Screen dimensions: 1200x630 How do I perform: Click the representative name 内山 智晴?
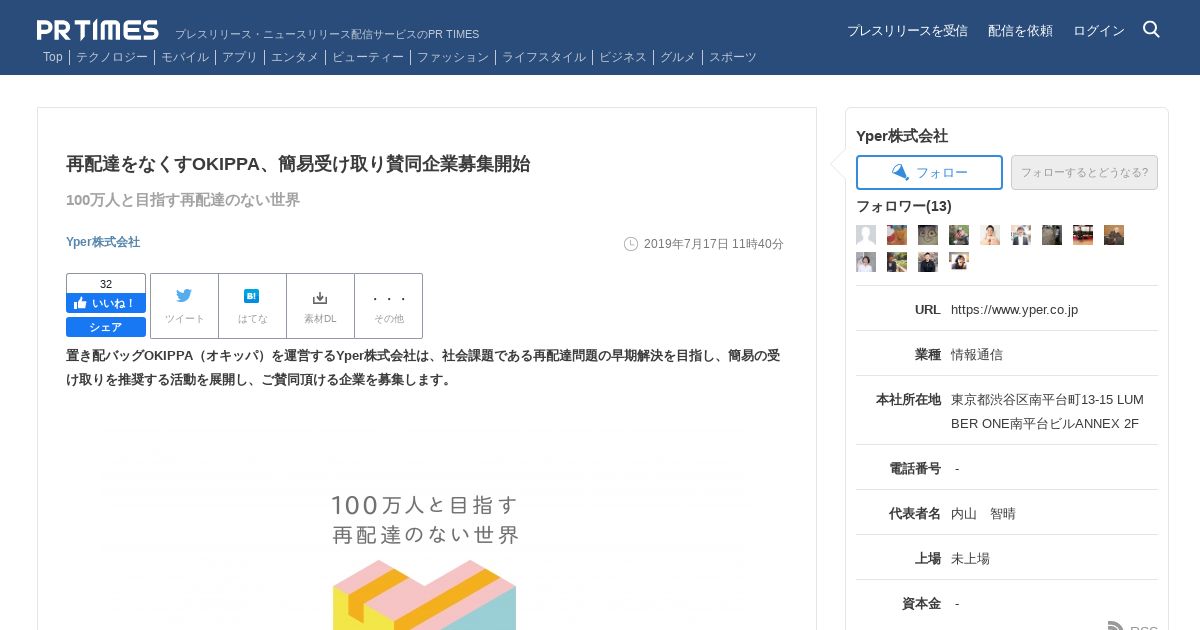click(983, 514)
